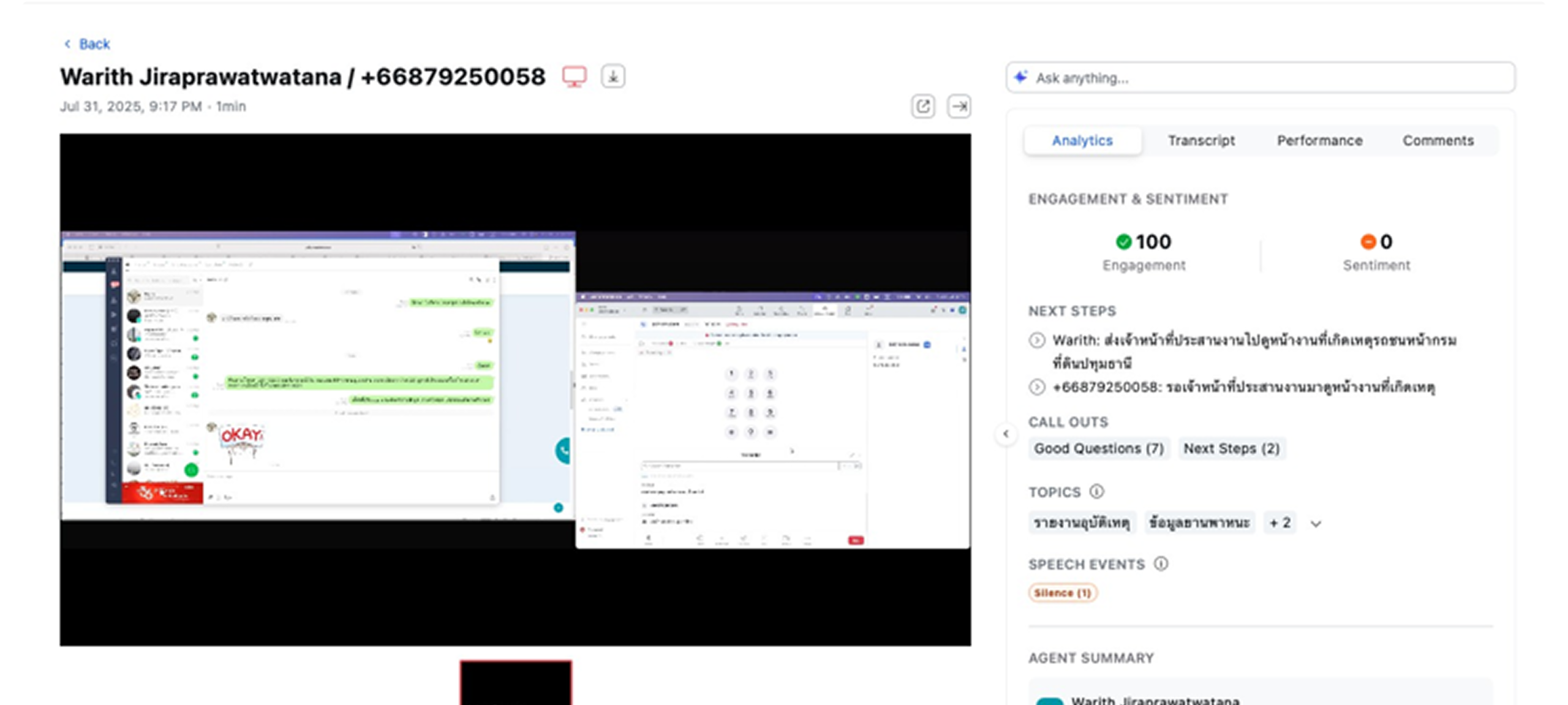Viewport: 1568px width, 705px height.
Task: Expand the topics list chevron
Action: coord(1316,524)
